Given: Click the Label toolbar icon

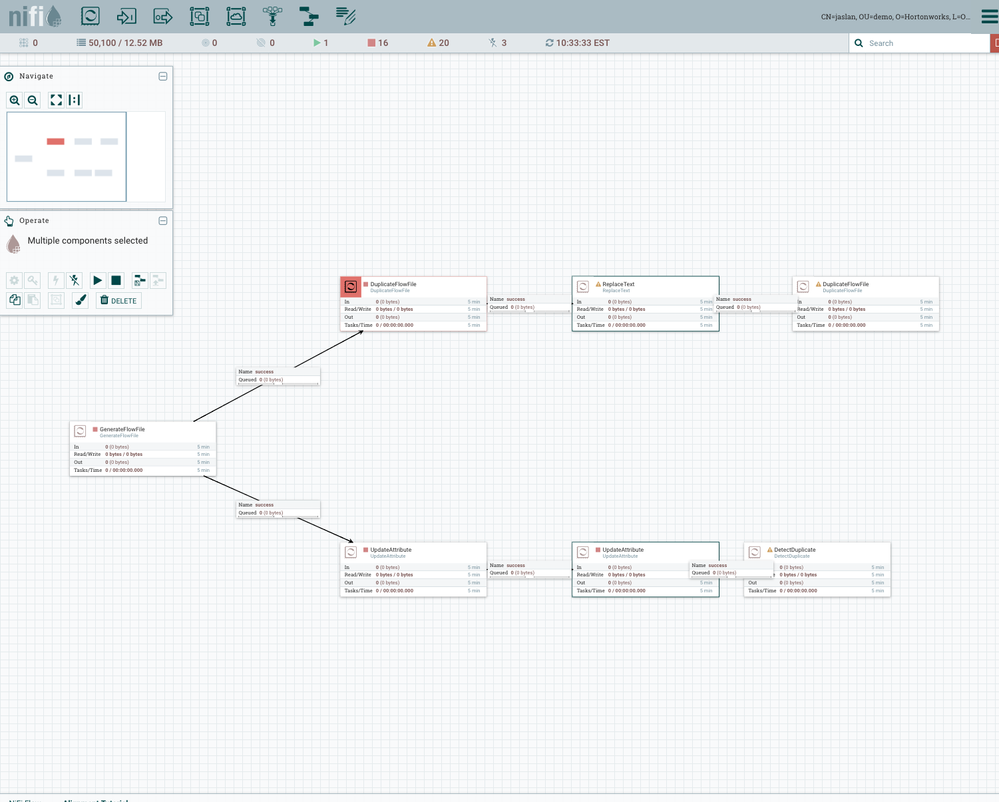Looking at the screenshot, I should coord(346,16).
